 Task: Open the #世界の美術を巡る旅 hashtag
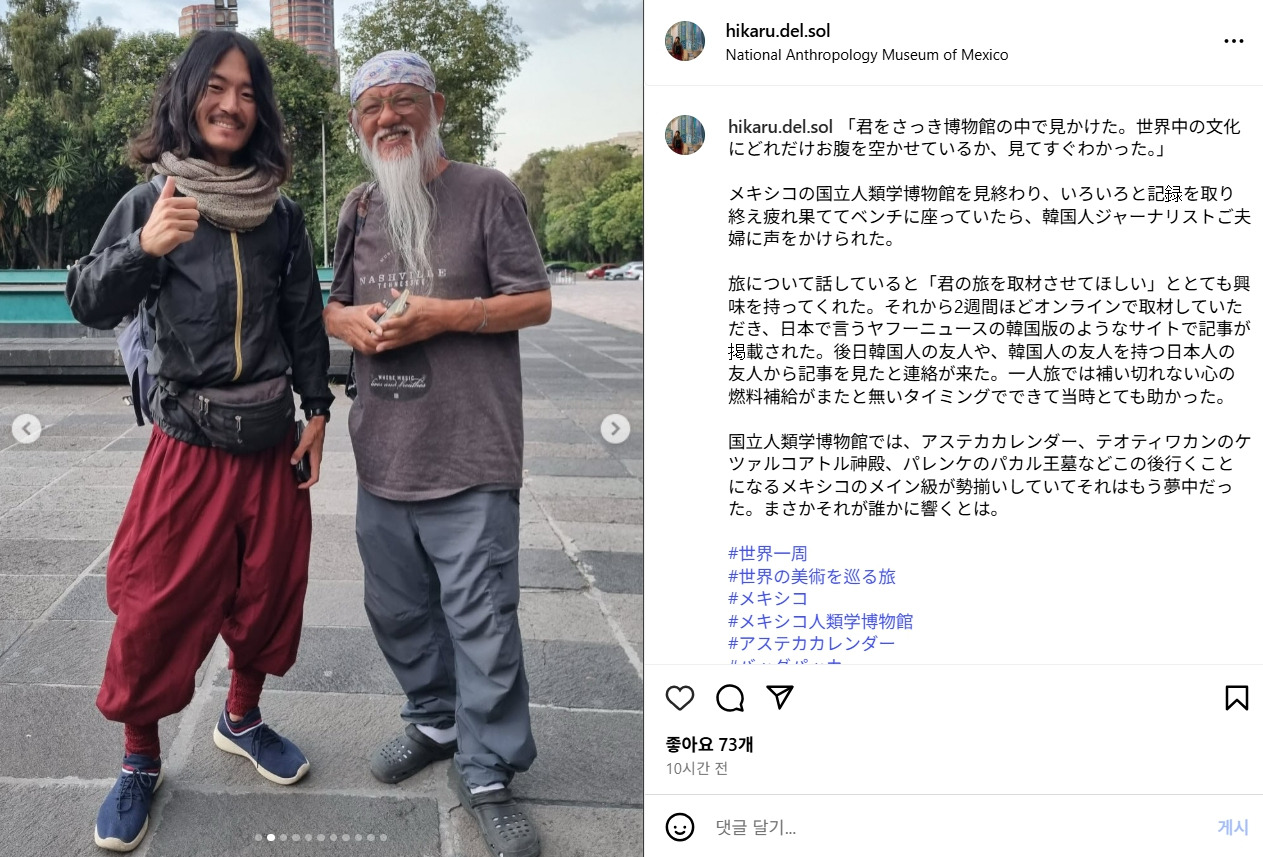coord(812,576)
